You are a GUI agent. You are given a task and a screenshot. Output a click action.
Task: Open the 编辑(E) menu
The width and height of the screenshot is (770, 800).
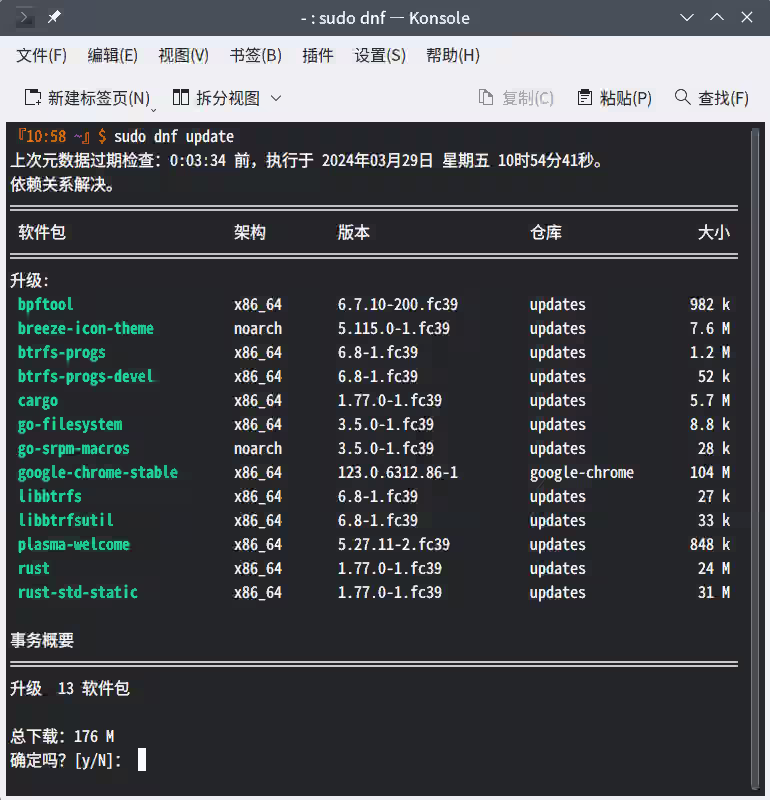[113, 56]
